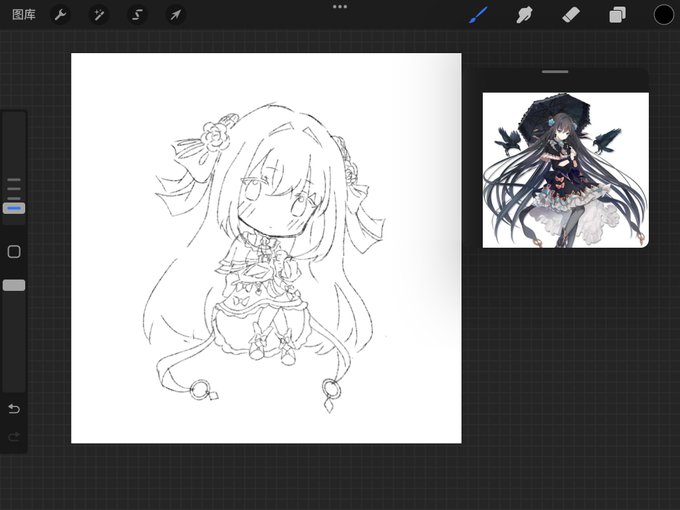The height and width of the screenshot is (510, 680).
Task: Tap the square modify button in sidebar
Action: click(14, 252)
